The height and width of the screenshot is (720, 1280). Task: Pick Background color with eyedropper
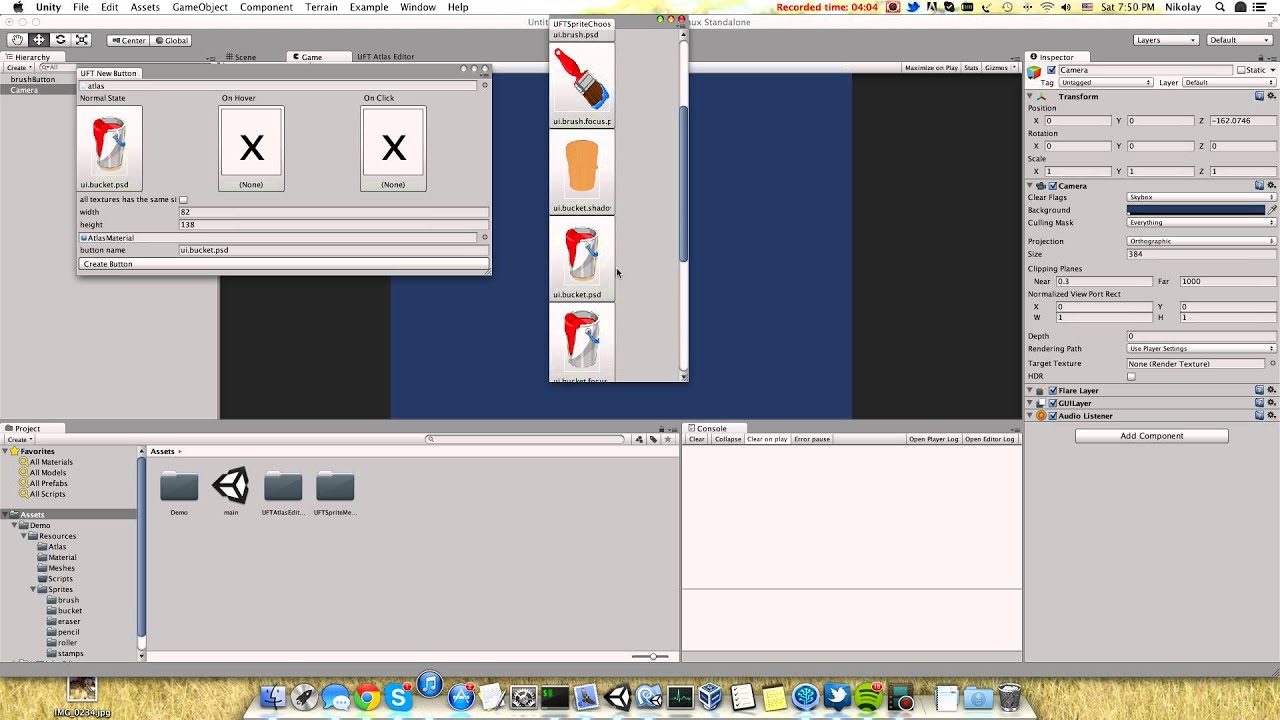(1272, 210)
